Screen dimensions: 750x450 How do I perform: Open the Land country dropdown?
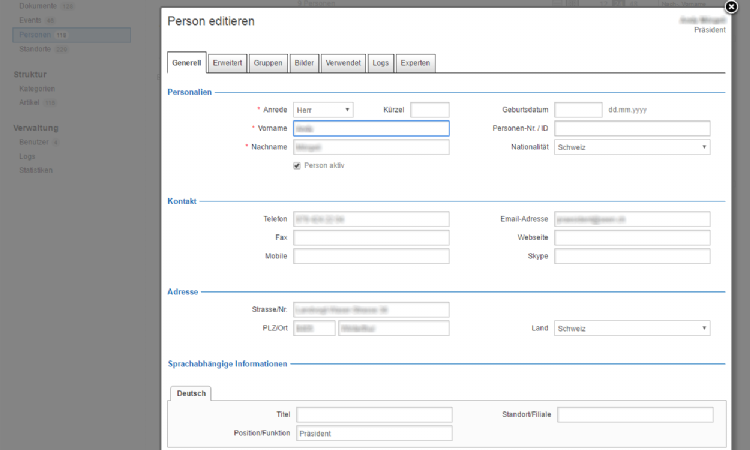coord(632,328)
